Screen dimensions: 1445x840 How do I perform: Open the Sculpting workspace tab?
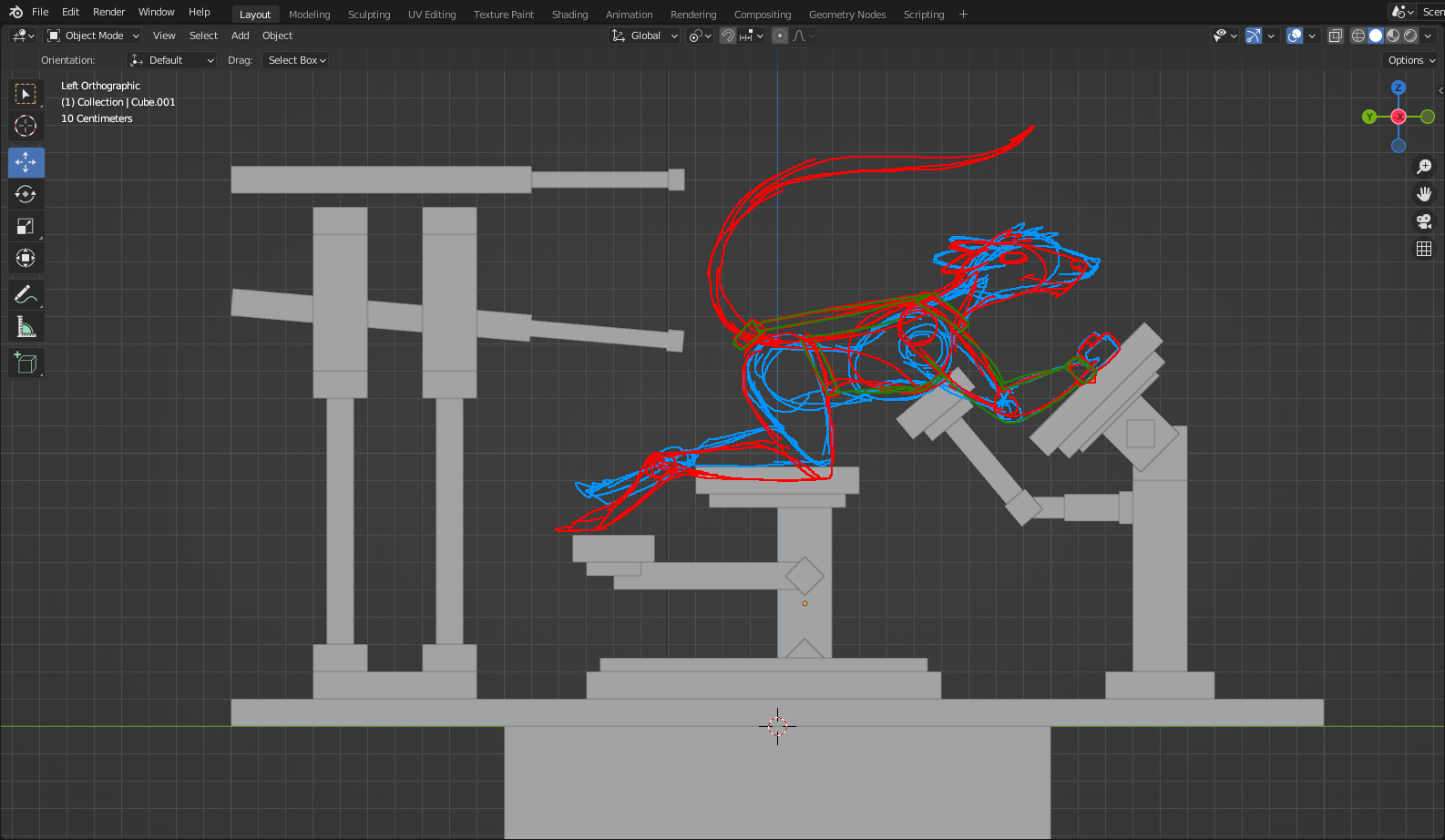click(369, 15)
